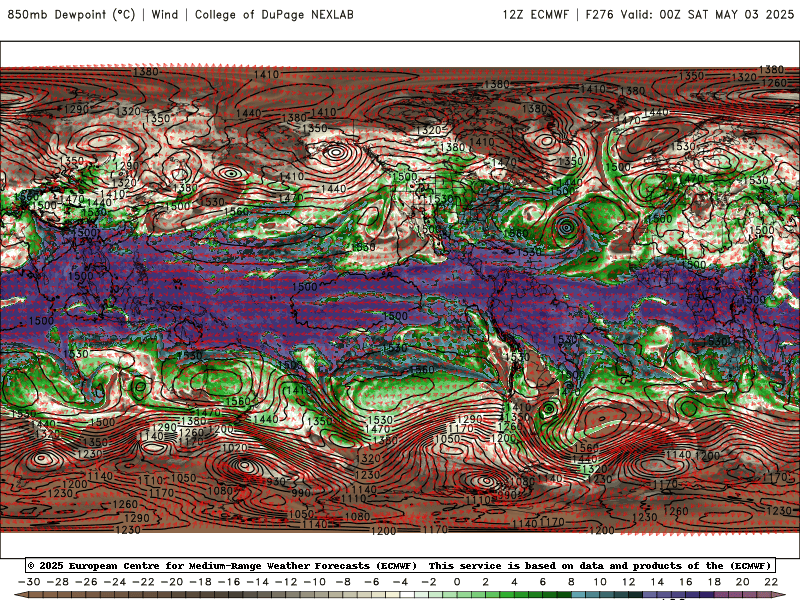Click the "10" color scale label
800x600 pixels.
(x=600, y=582)
